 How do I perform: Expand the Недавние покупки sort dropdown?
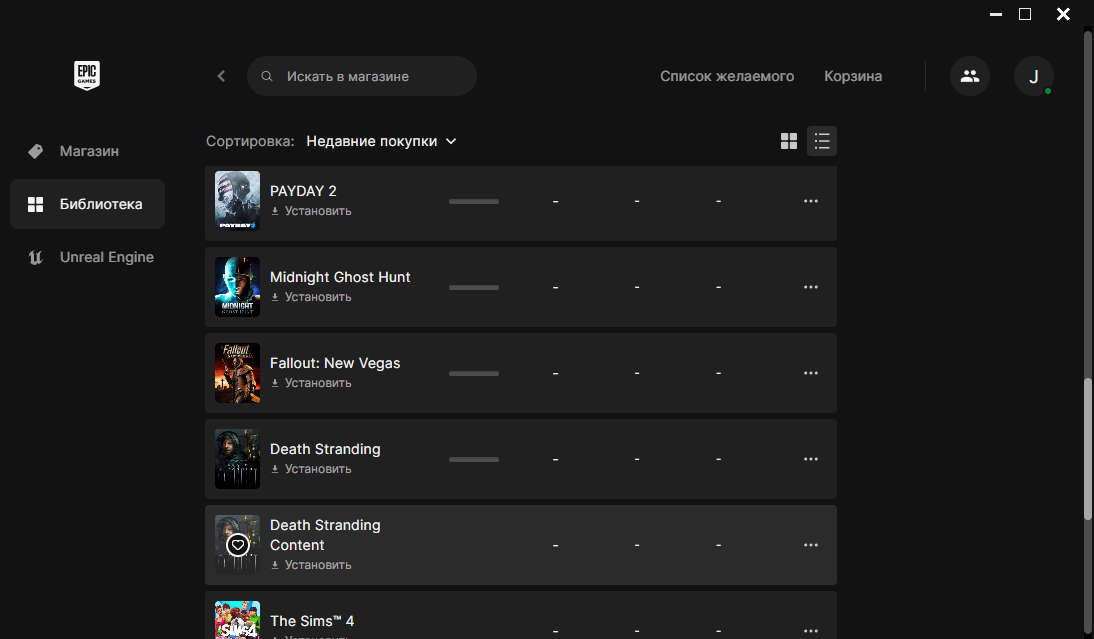[382, 141]
